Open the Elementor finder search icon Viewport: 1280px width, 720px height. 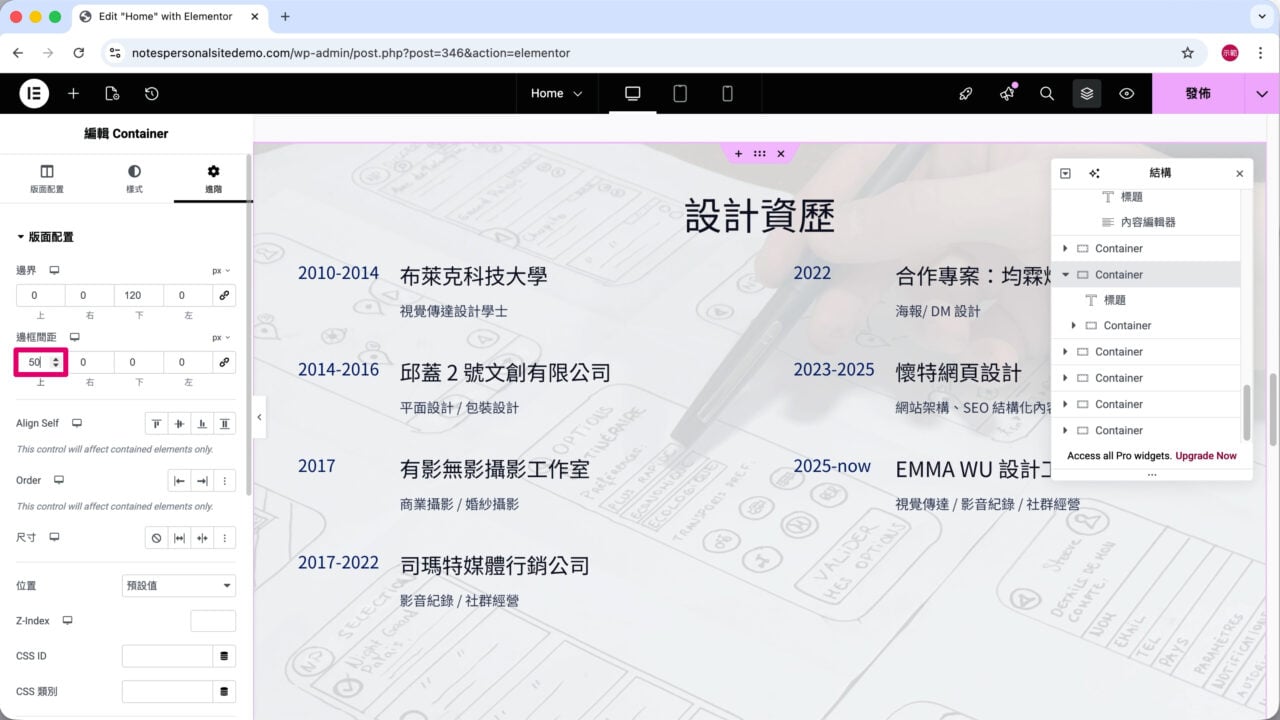point(1047,93)
